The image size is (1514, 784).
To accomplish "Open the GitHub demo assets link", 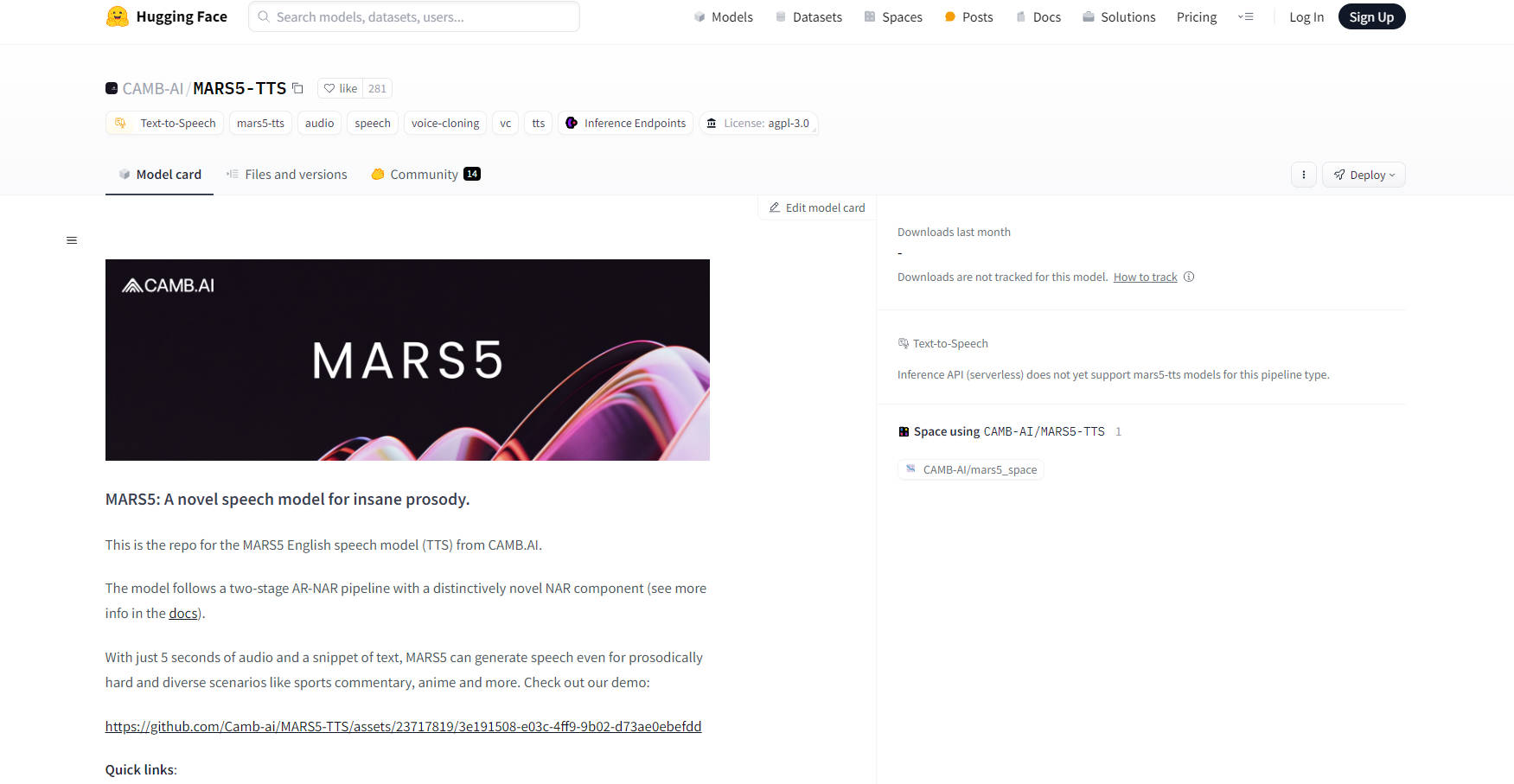I will 403,726.
